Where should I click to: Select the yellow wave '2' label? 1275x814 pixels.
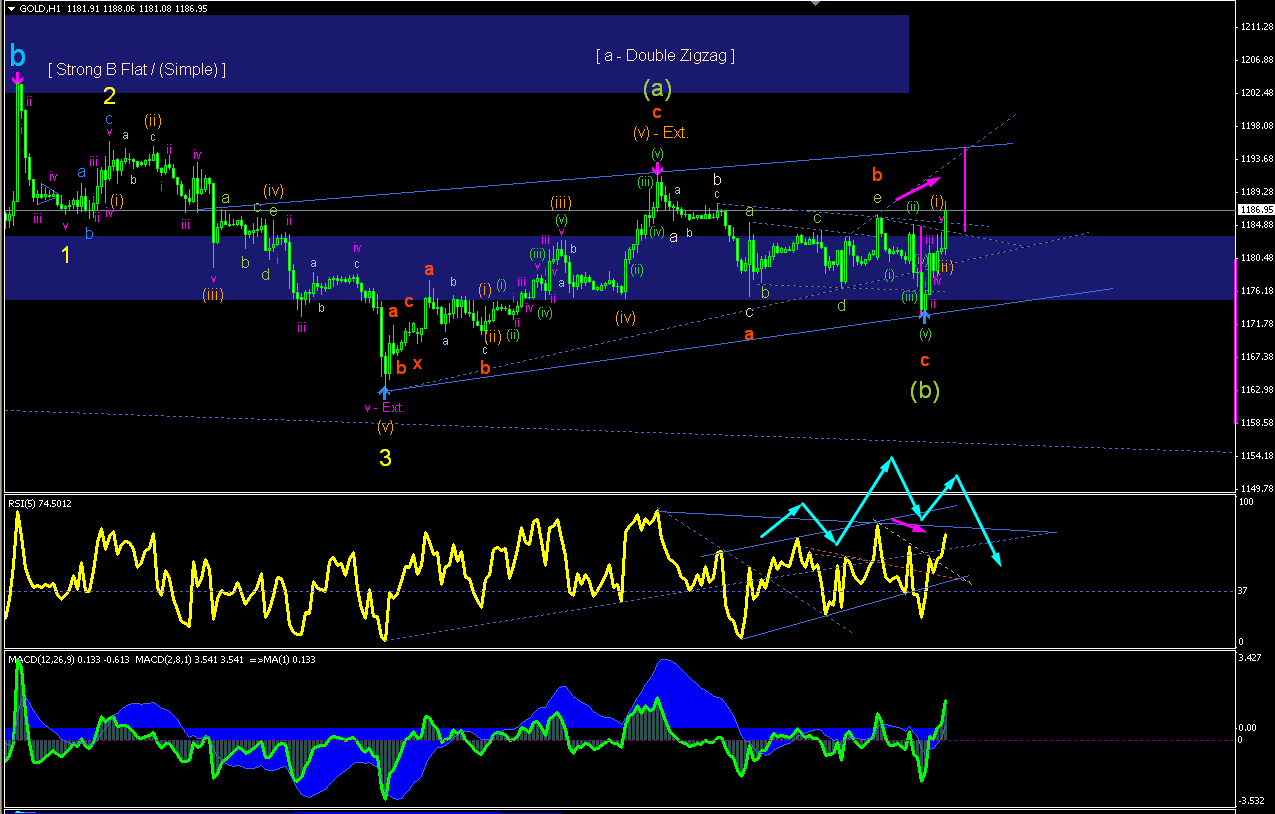[x=110, y=97]
